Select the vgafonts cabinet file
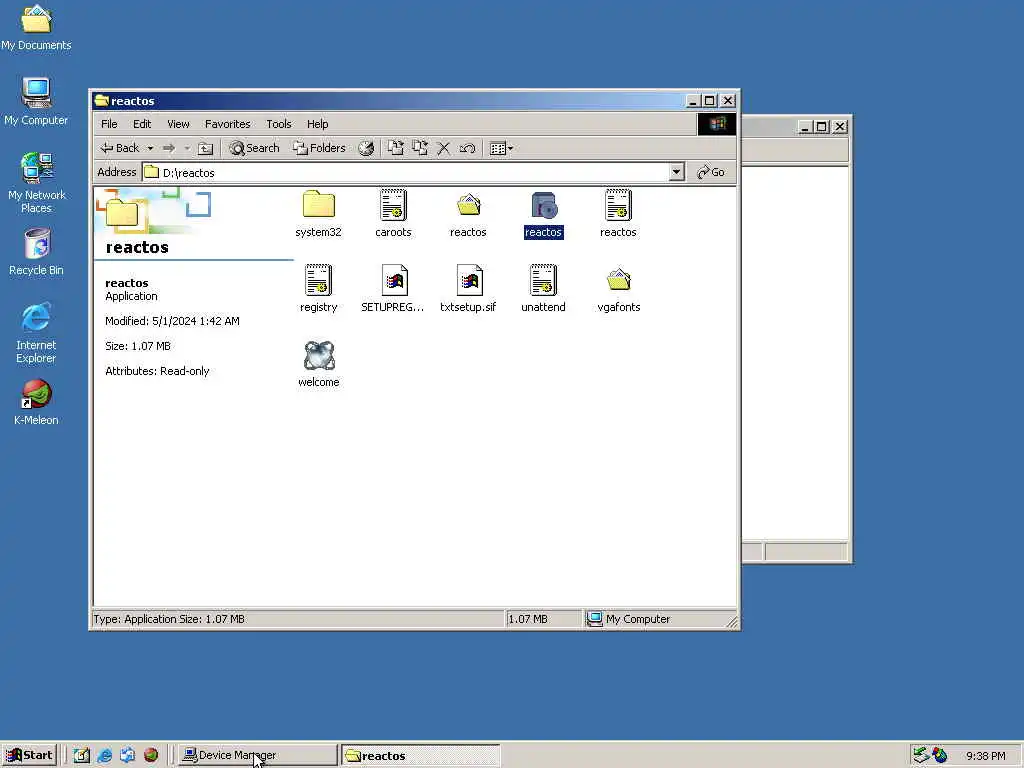This screenshot has height=768, width=1024. [618, 289]
